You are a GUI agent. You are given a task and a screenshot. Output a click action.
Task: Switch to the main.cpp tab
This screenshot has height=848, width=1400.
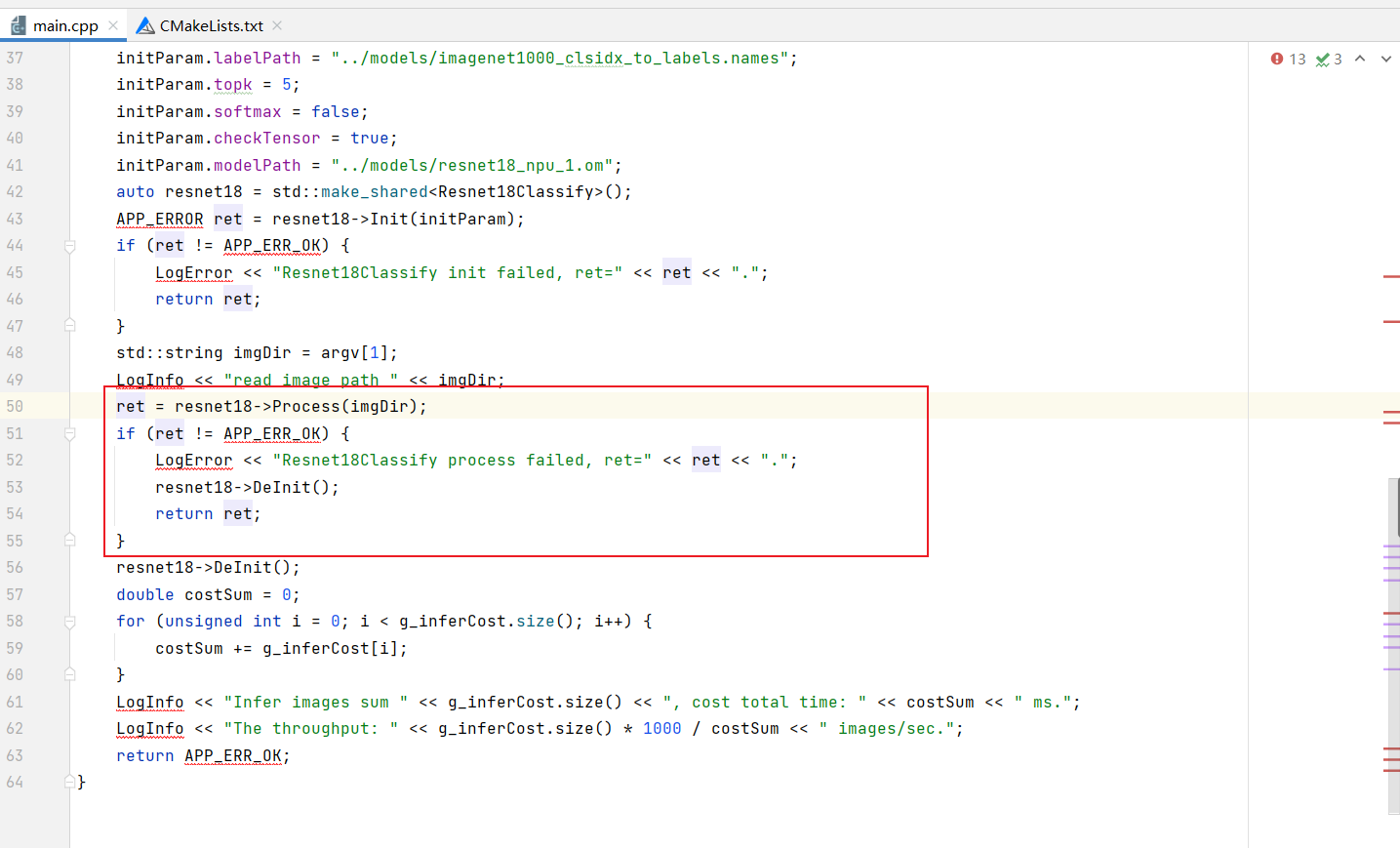[x=65, y=26]
